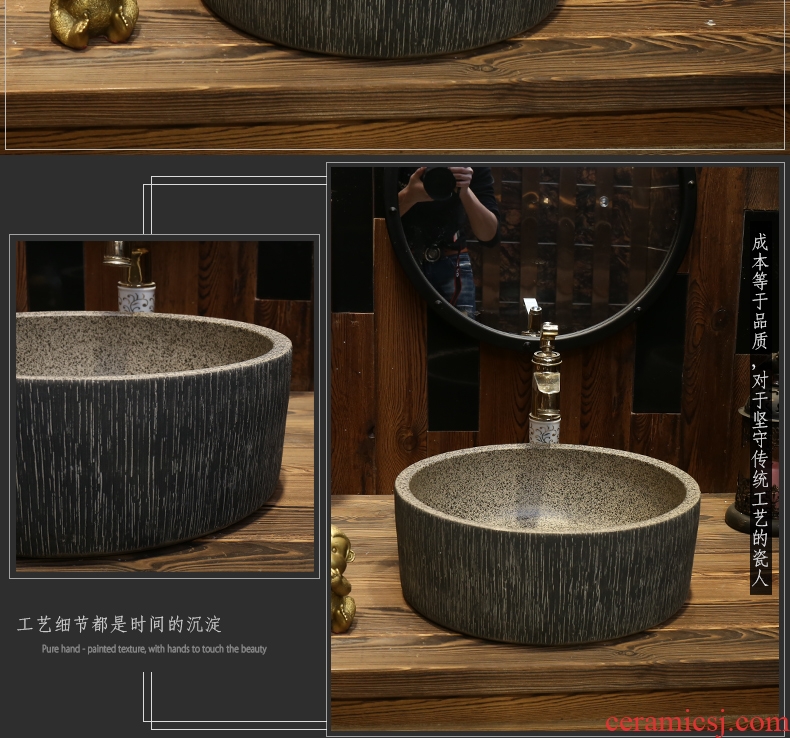Select the vertical Chinese text 成本等于品质
The image size is (790, 738).
(760, 290)
